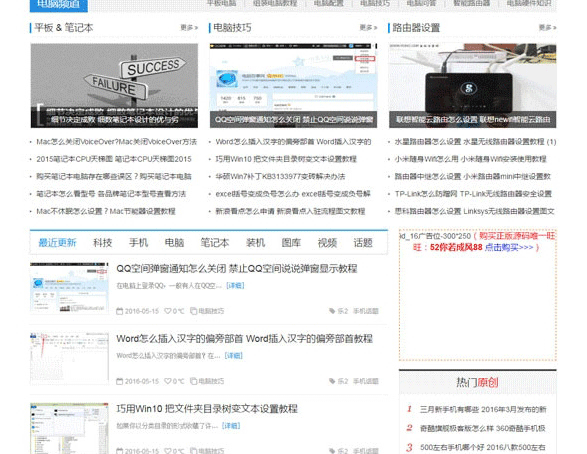
Task: Click 乐2 tag on QQ空间弹窗 article row
Action: [x=343, y=311]
